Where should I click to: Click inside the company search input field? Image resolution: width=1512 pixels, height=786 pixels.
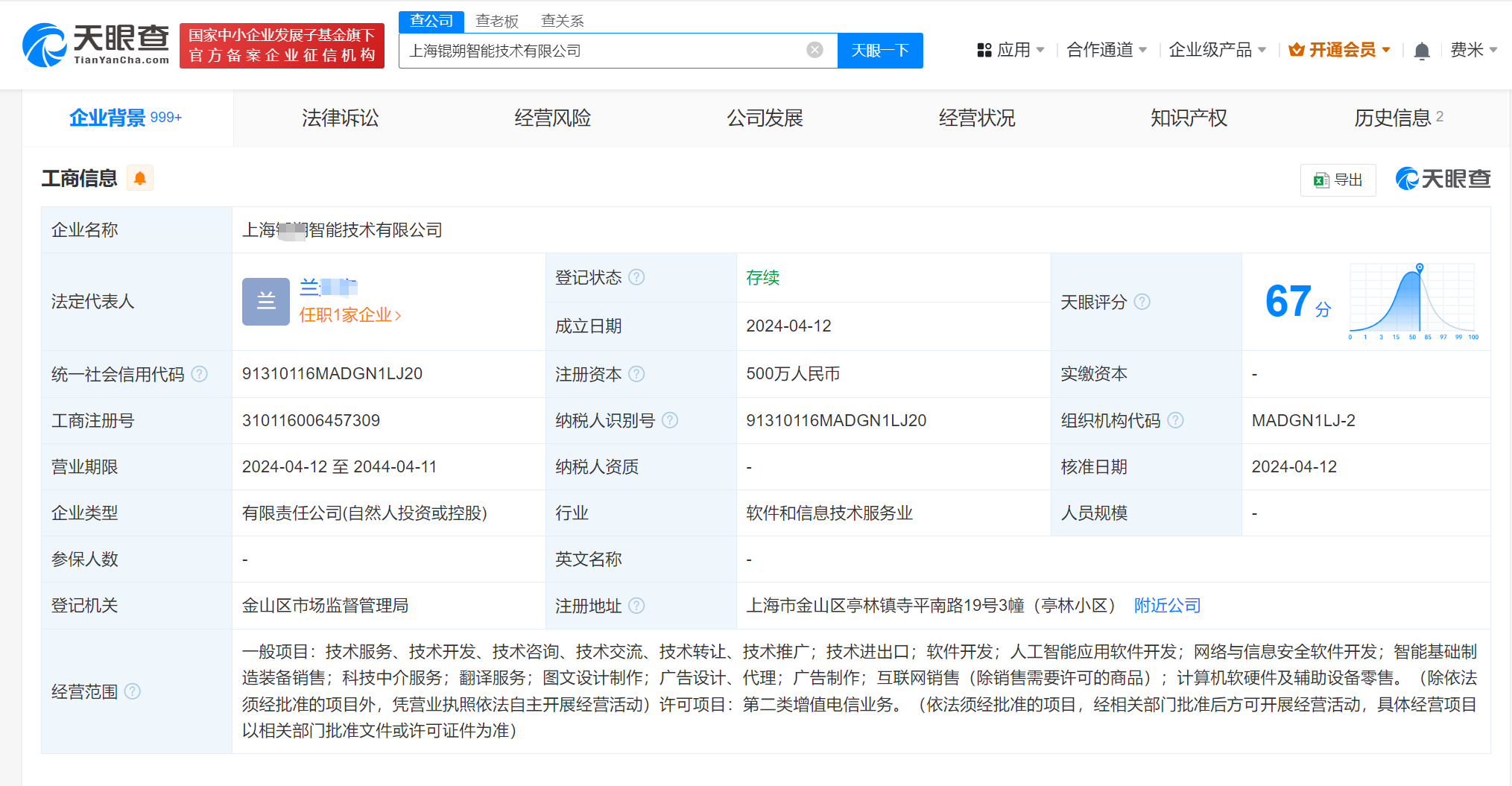pos(596,50)
